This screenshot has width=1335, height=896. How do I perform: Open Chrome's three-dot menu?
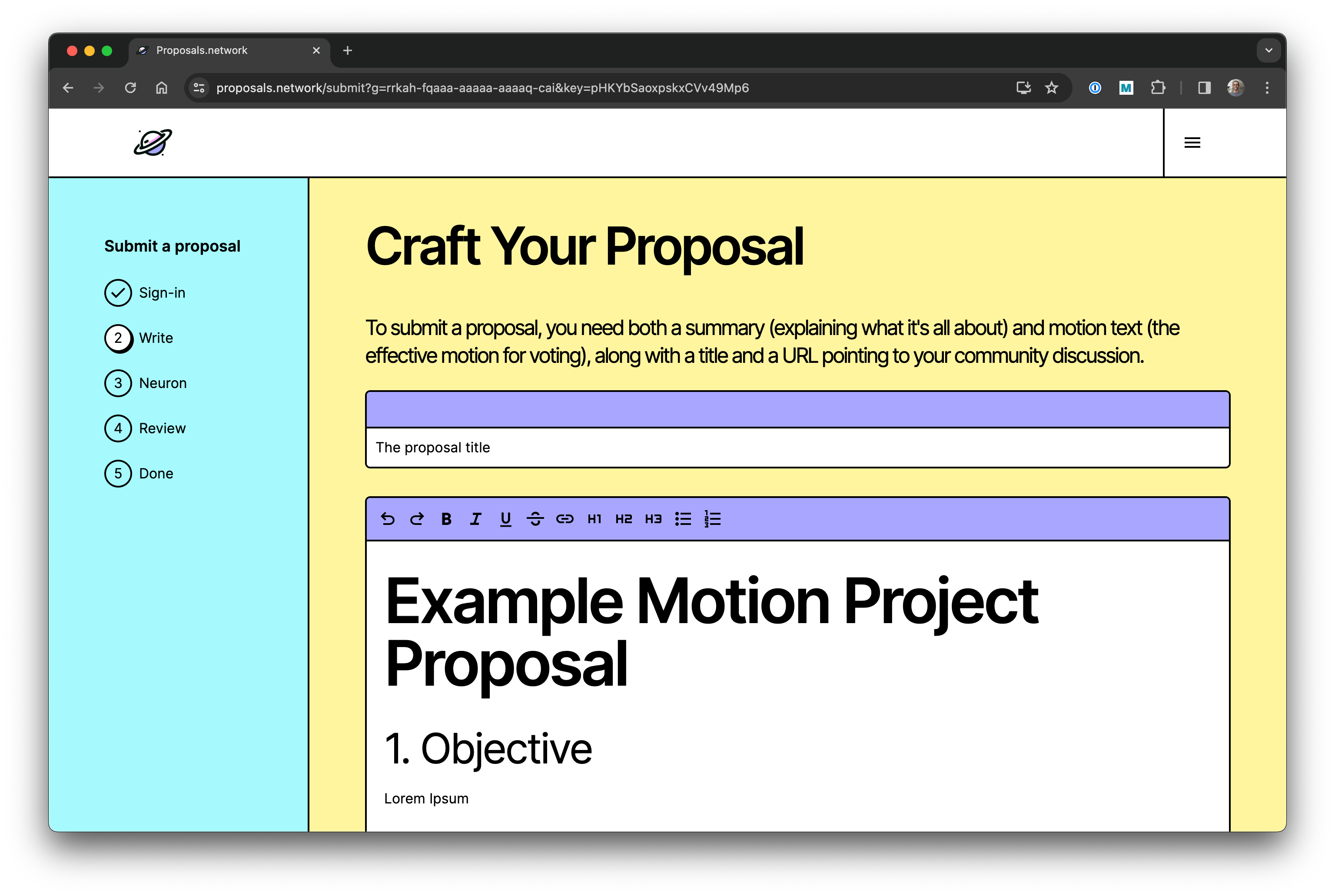point(1267,88)
